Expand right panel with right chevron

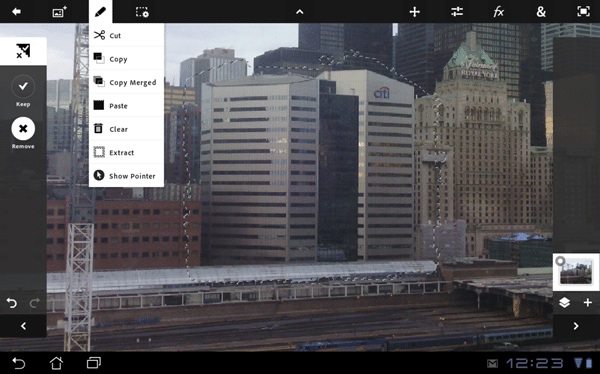[x=576, y=326]
